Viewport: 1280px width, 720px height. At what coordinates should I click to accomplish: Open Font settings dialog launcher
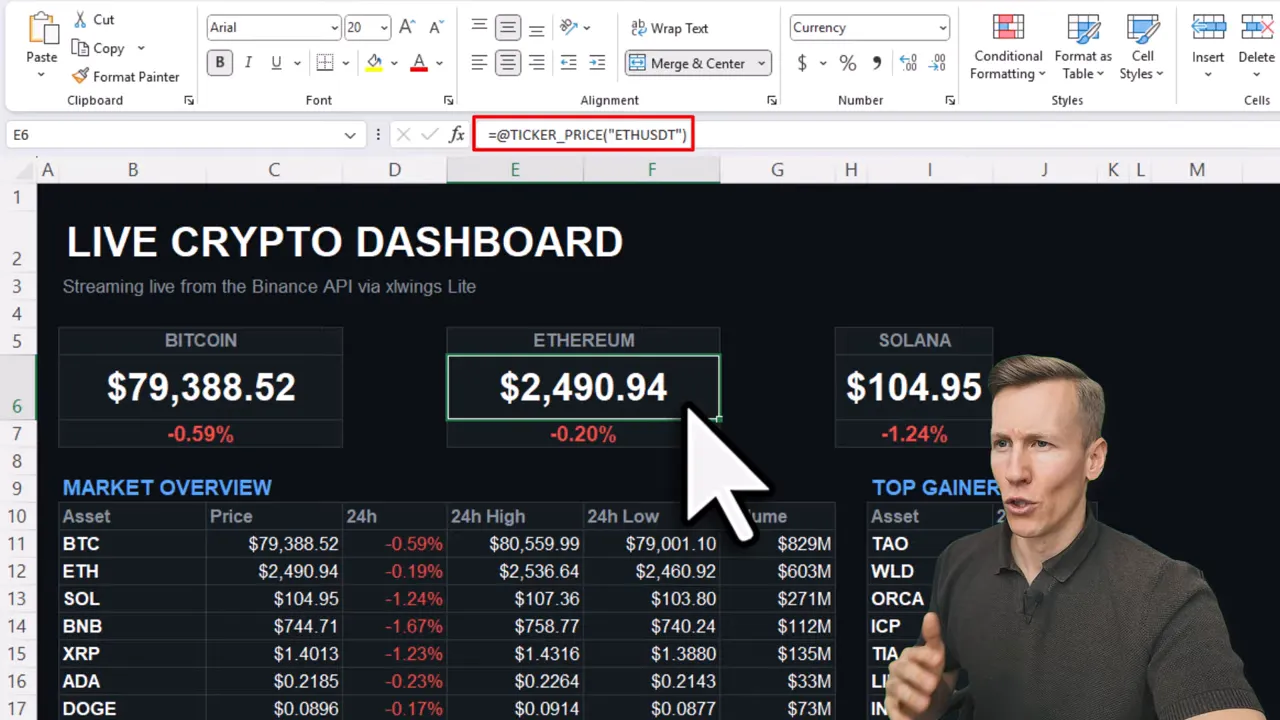[x=448, y=101]
